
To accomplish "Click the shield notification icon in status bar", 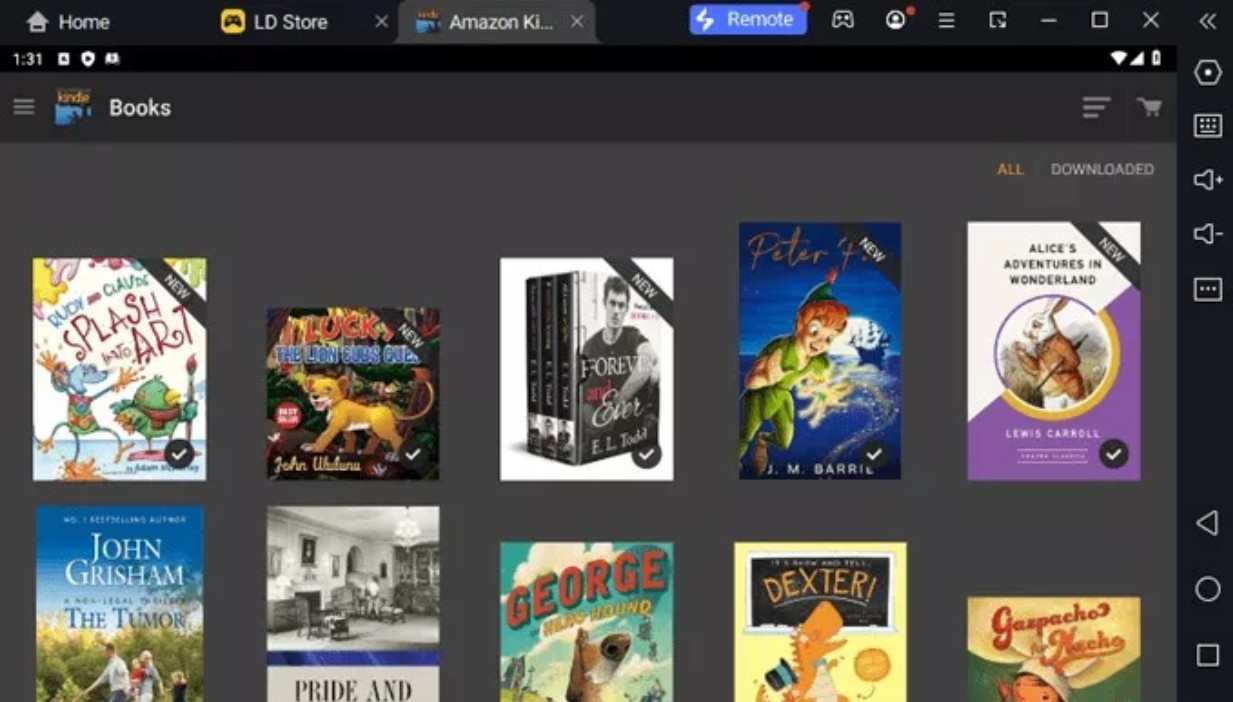I will point(88,59).
